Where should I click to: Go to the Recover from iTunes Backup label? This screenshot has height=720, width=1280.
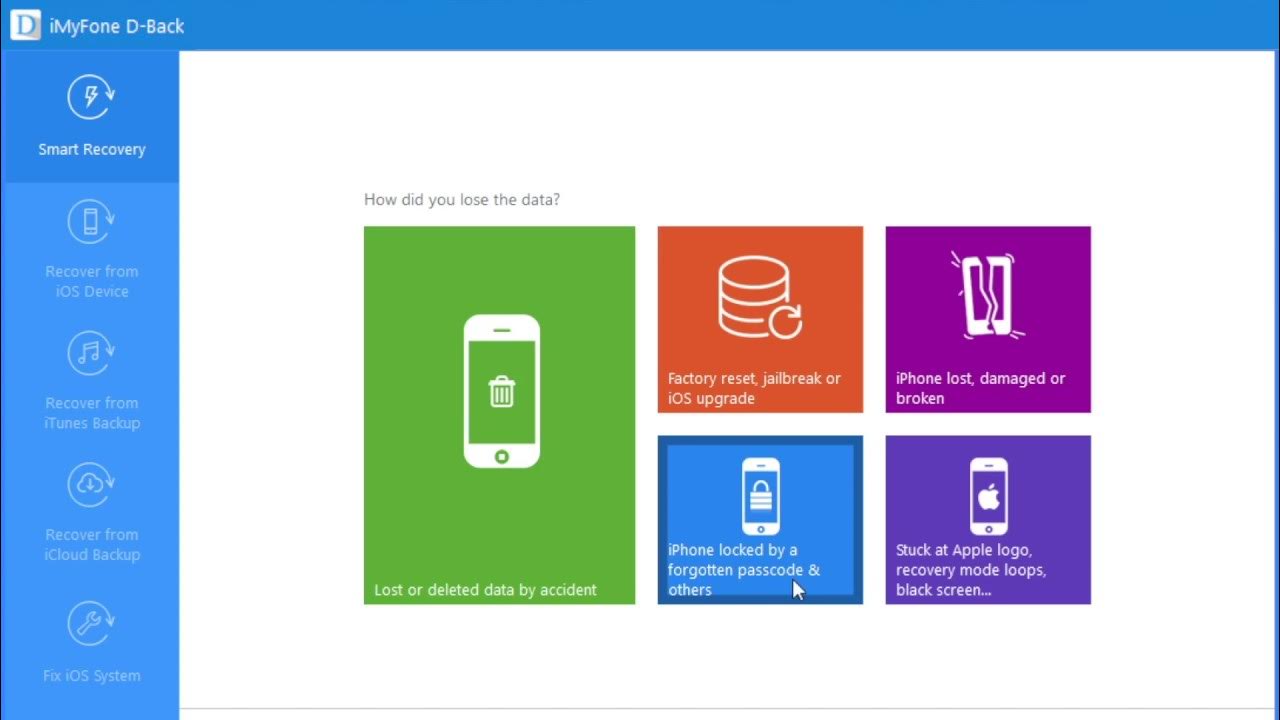click(92, 413)
